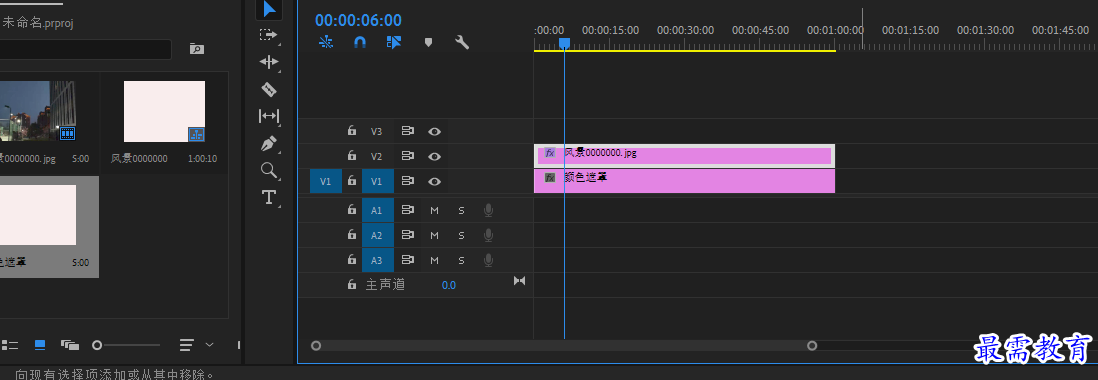Open timeline display settings wrench

462,42
